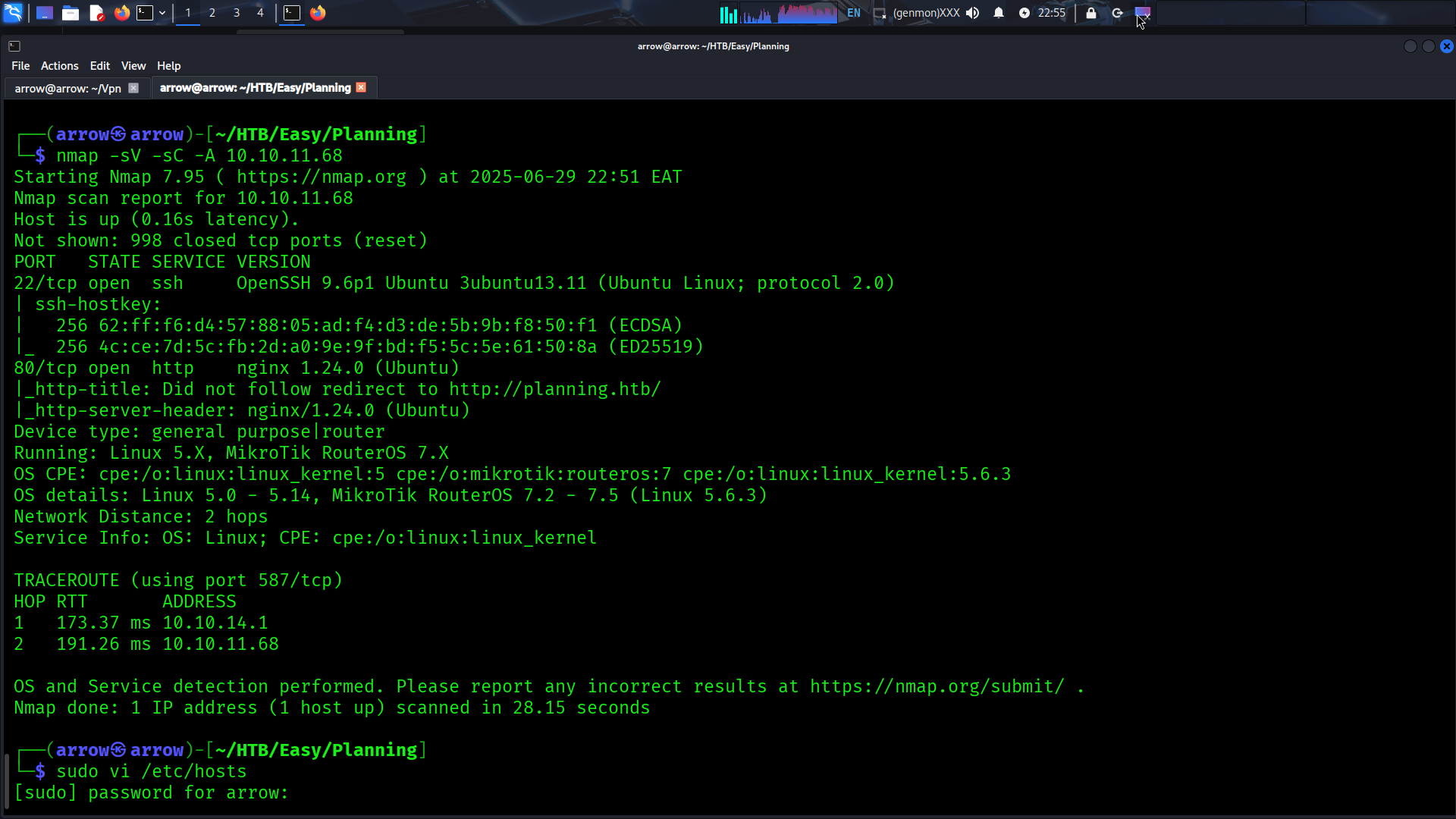The height and width of the screenshot is (819, 1456).
Task: Launch the text editor from the panel
Action: (x=96, y=13)
